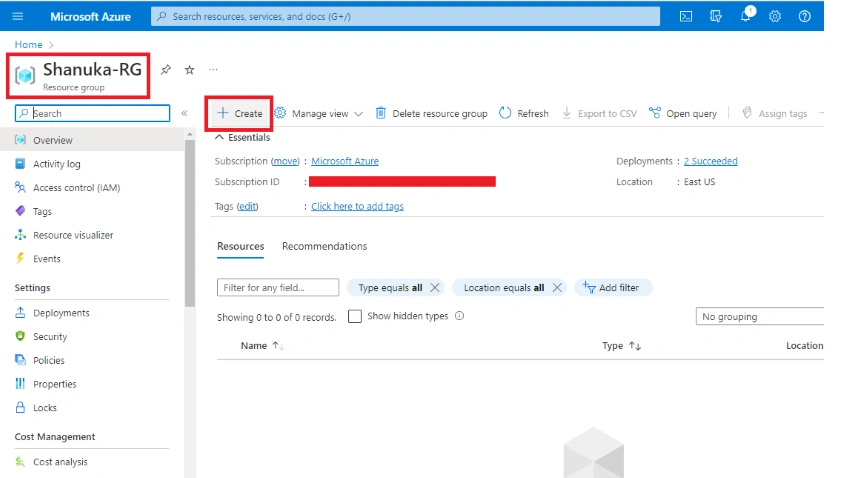Click the Cost analysis icon
This screenshot has height=478, width=850.
pyautogui.click(x=20, y=462)
